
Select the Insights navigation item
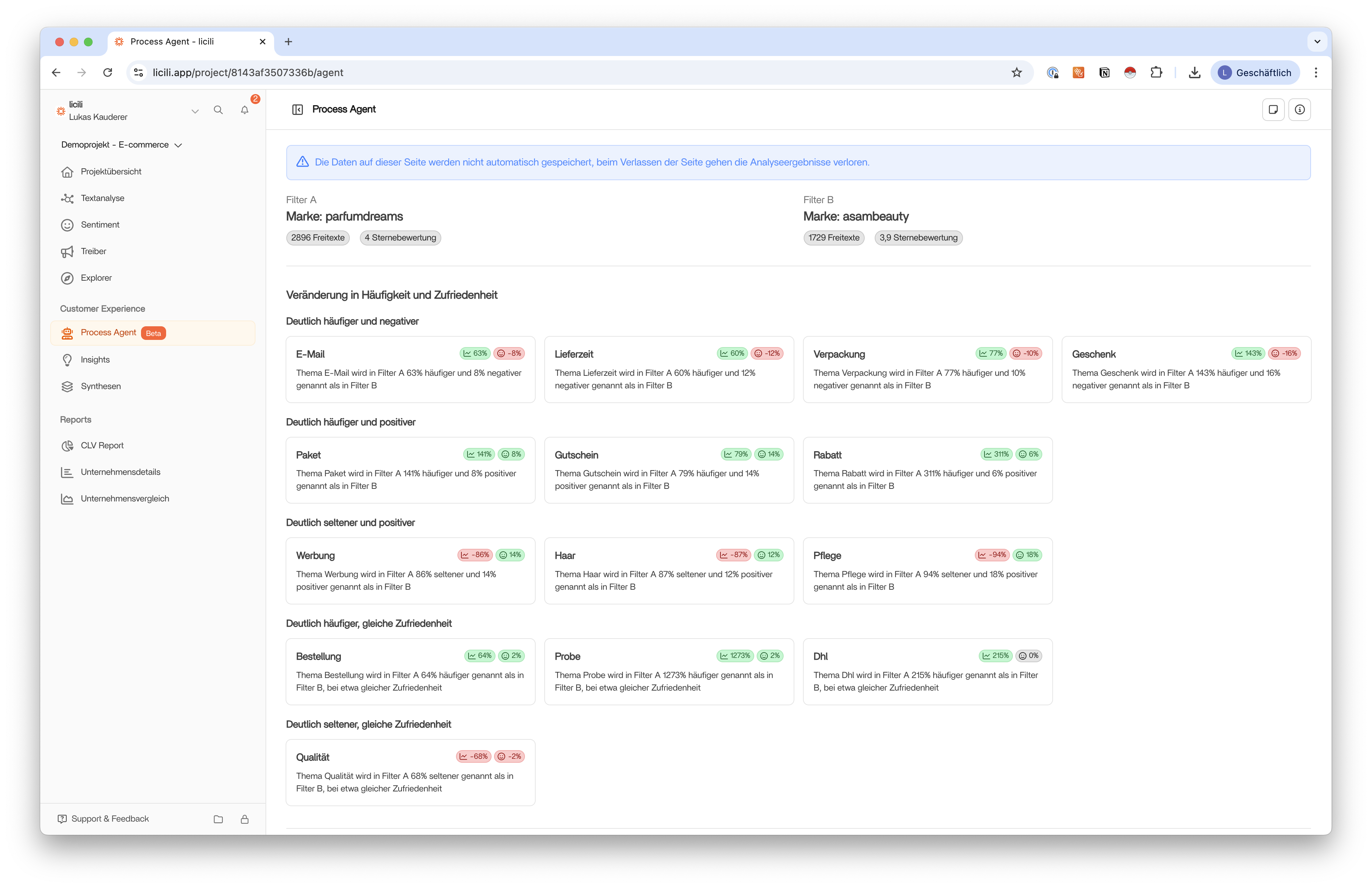pyautogui.click(x=95, y=360)
